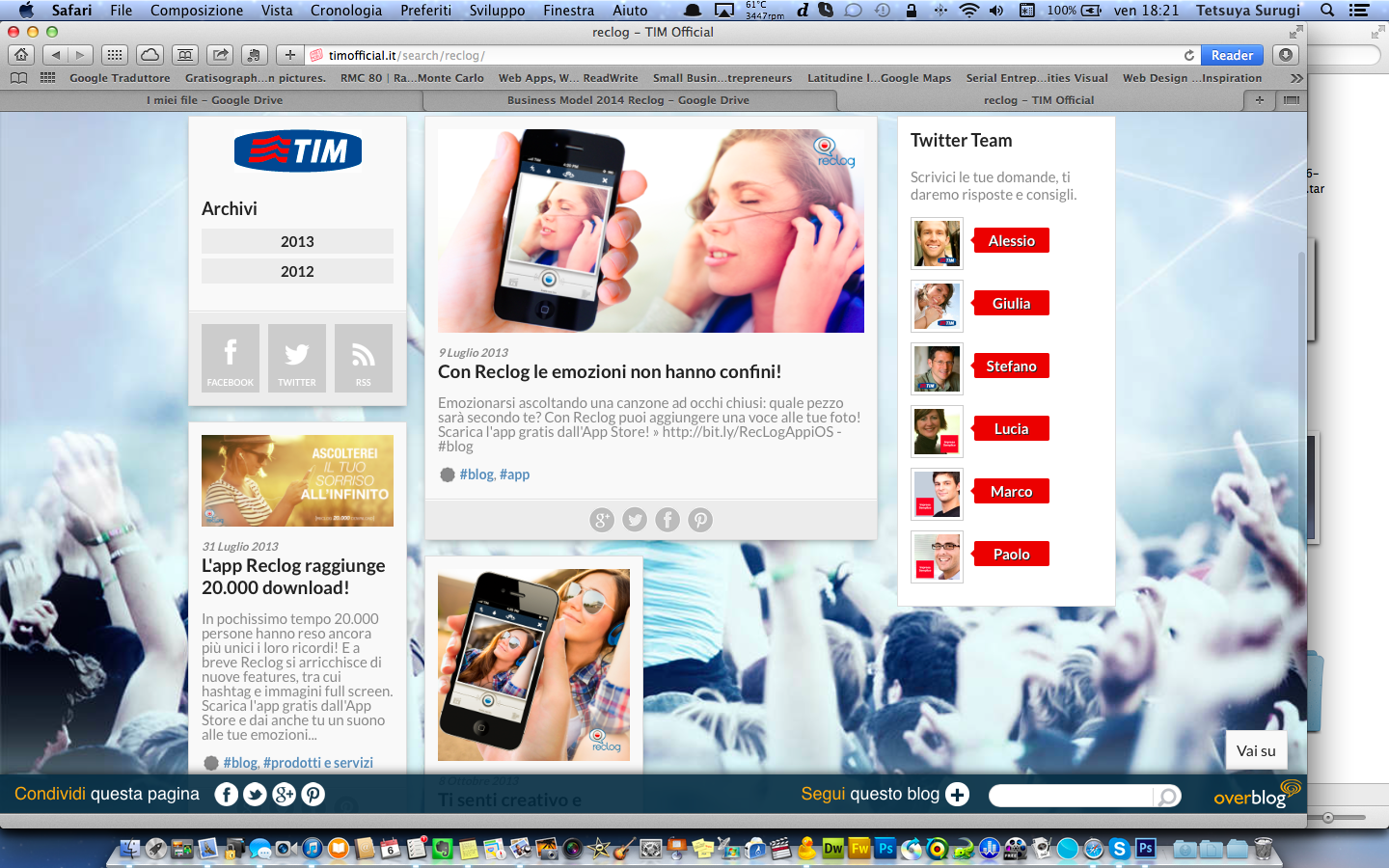Share page on Pinterest in bottom bar

coord(313,795)
